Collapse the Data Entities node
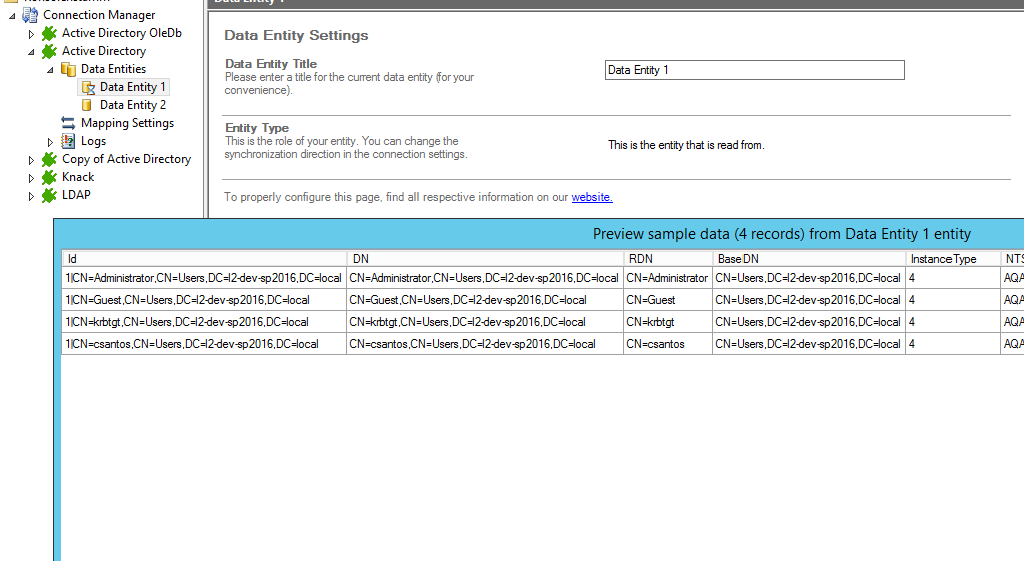This screenshot has height=561, width=1024. 50,70
